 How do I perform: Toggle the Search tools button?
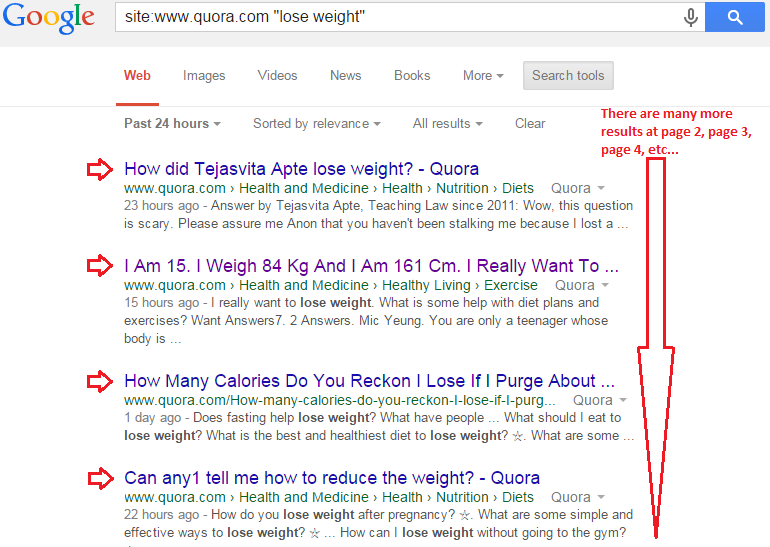[568, 76]
